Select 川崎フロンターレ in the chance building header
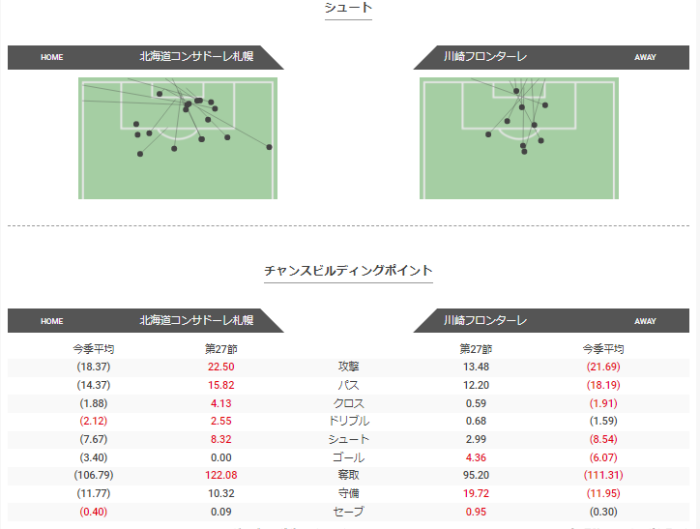The width and height of the screenshot is (700, 529). click(486, 321)
